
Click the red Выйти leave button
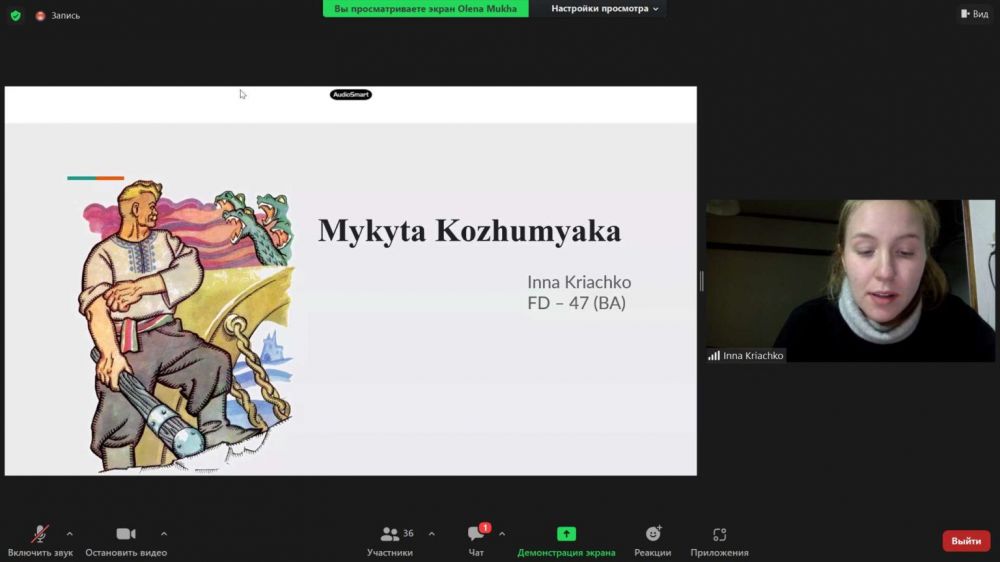(966, 541)
